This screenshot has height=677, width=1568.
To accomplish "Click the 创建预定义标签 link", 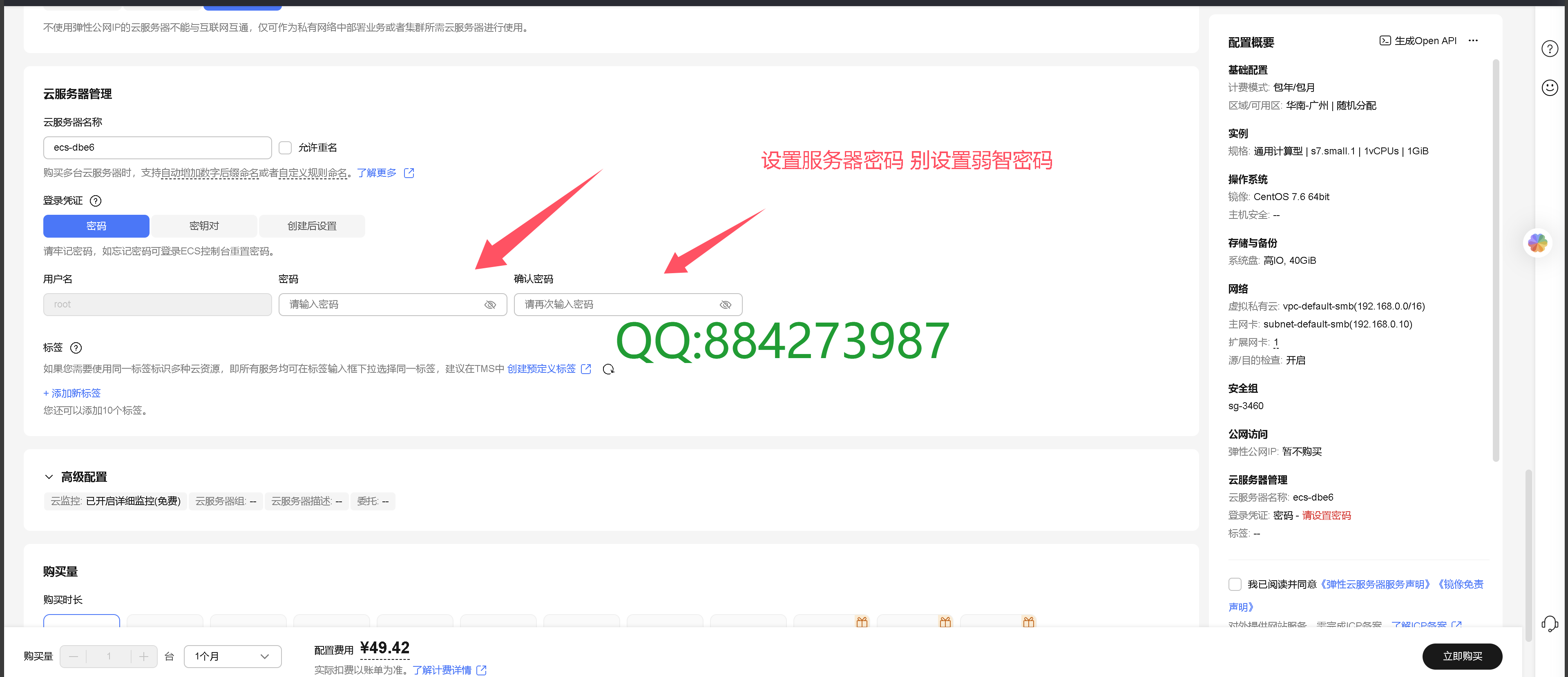I will pos(541,369).
